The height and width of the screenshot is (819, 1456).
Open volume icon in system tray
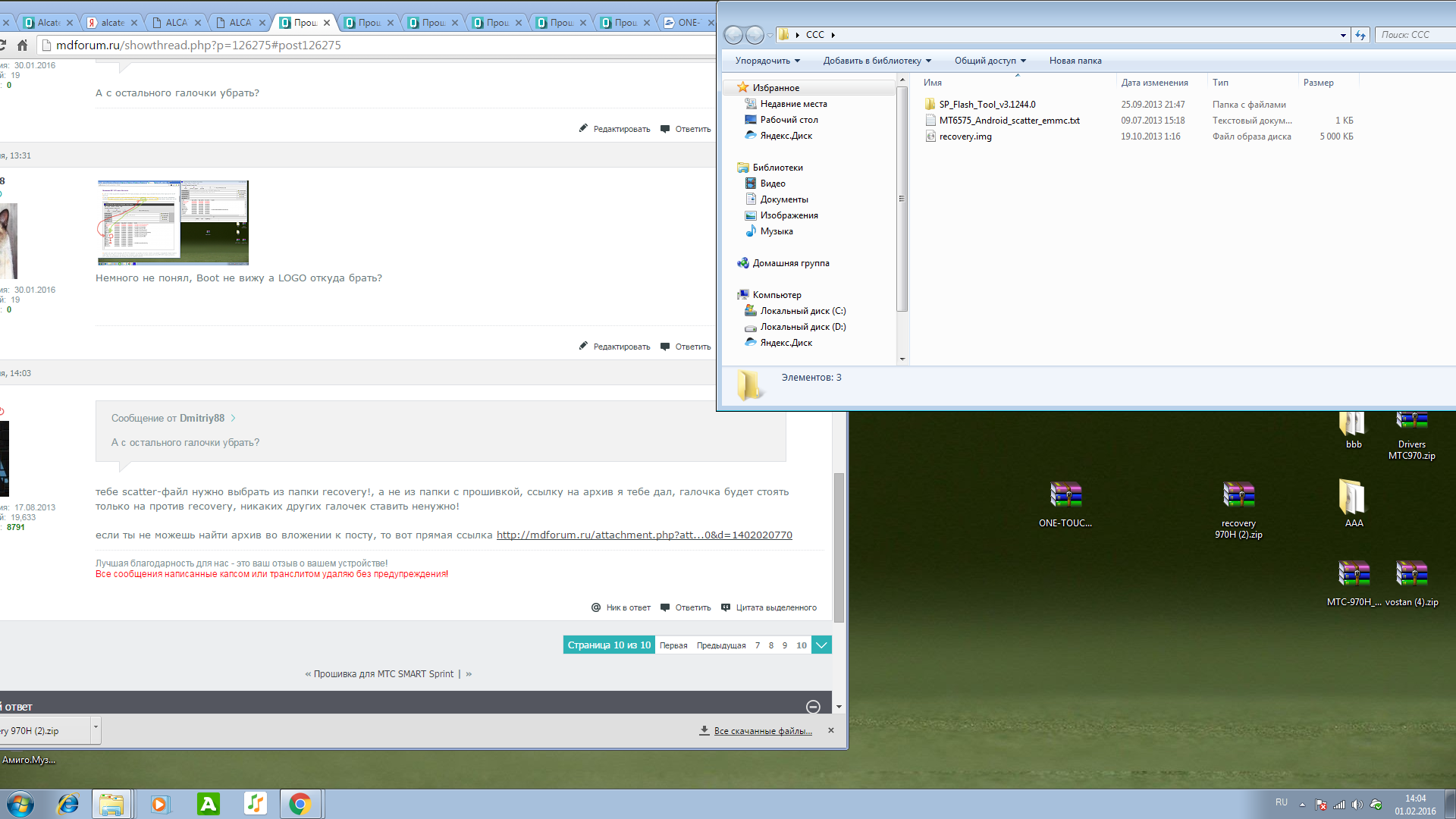tap(1357, 805)
